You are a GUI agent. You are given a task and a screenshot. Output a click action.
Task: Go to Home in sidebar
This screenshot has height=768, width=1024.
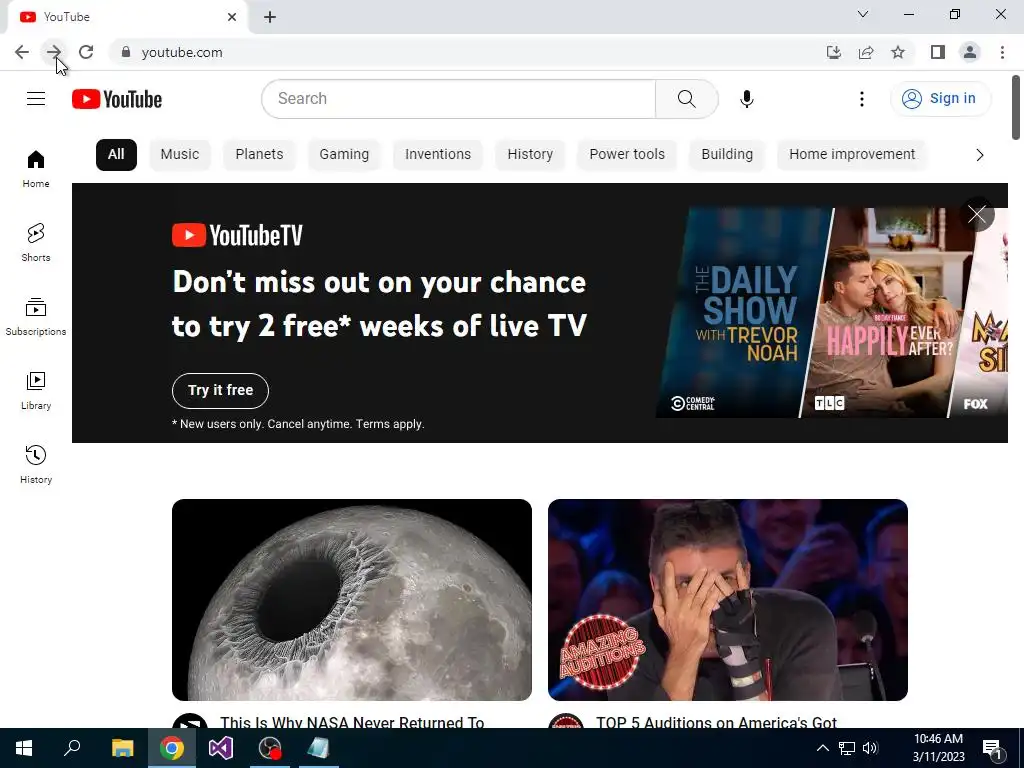(36, 169)
